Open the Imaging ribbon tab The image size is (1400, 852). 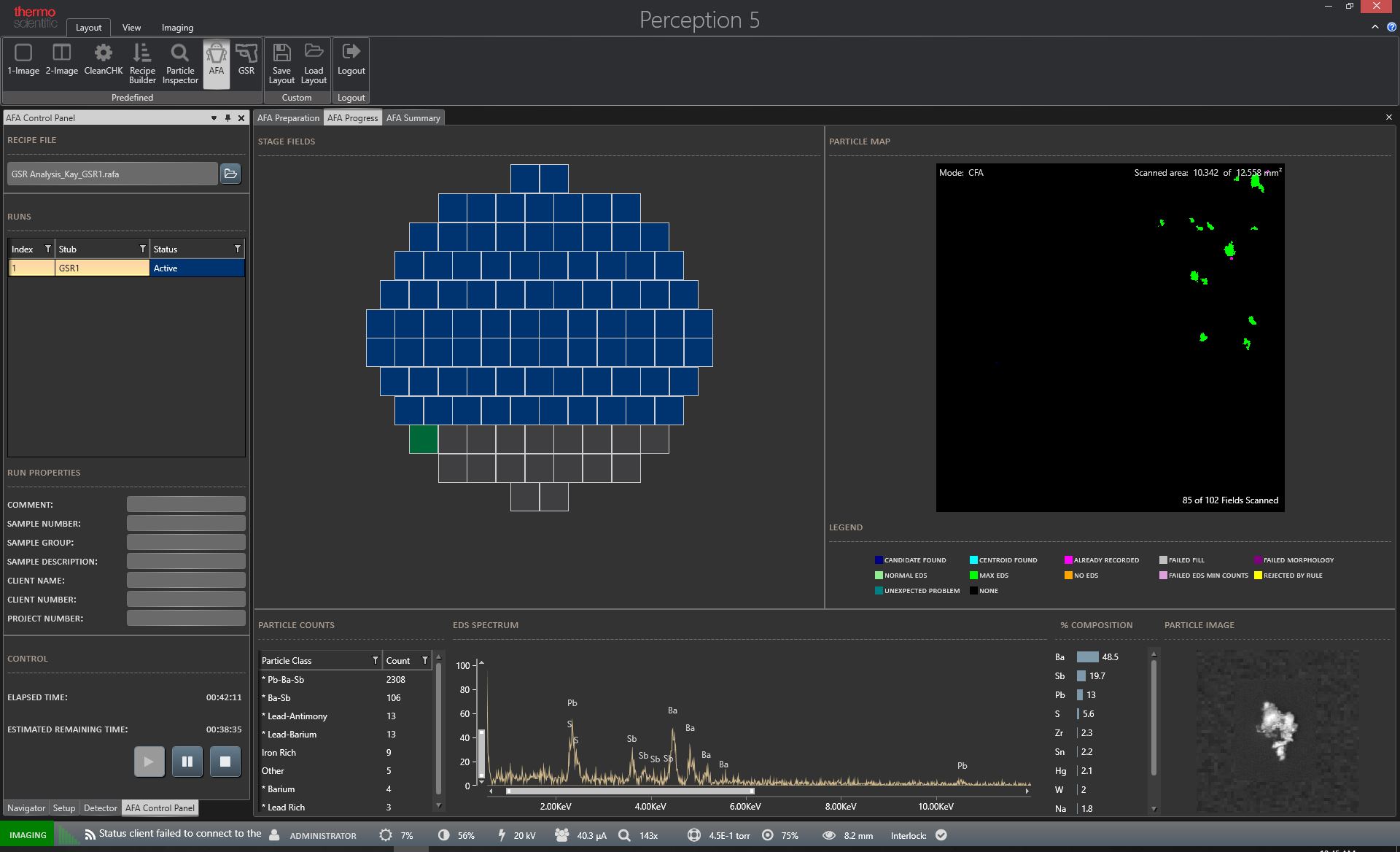pos(177,28)
